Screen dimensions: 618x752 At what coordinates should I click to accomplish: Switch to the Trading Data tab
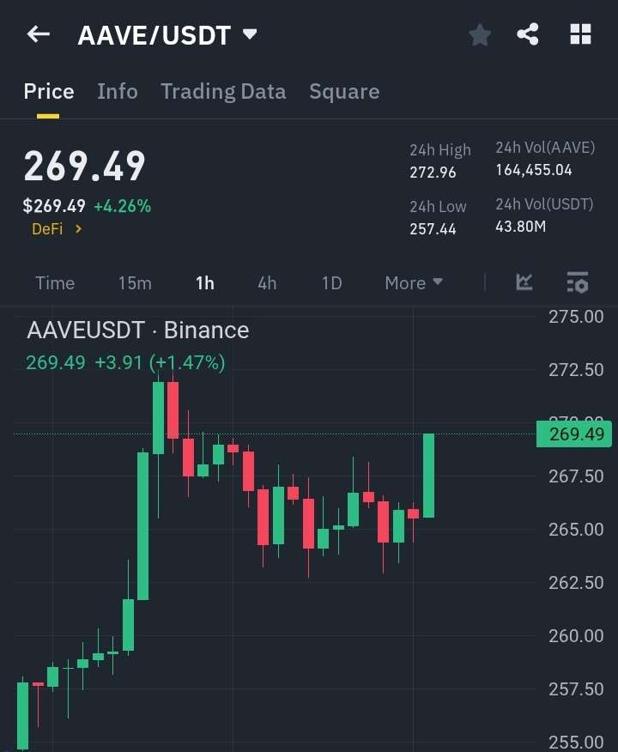[x=223, y=91]
